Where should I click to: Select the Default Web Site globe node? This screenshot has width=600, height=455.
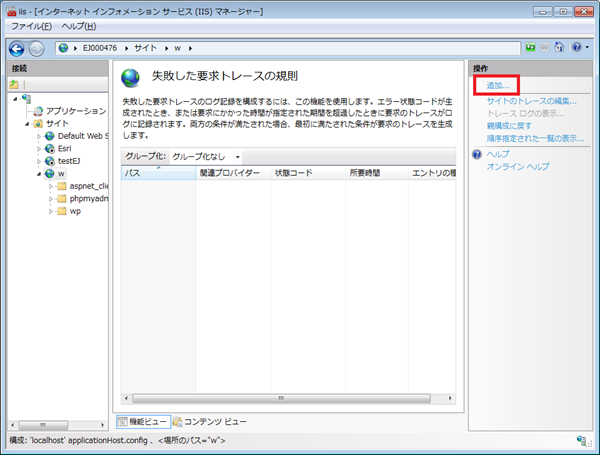(80, 135)
